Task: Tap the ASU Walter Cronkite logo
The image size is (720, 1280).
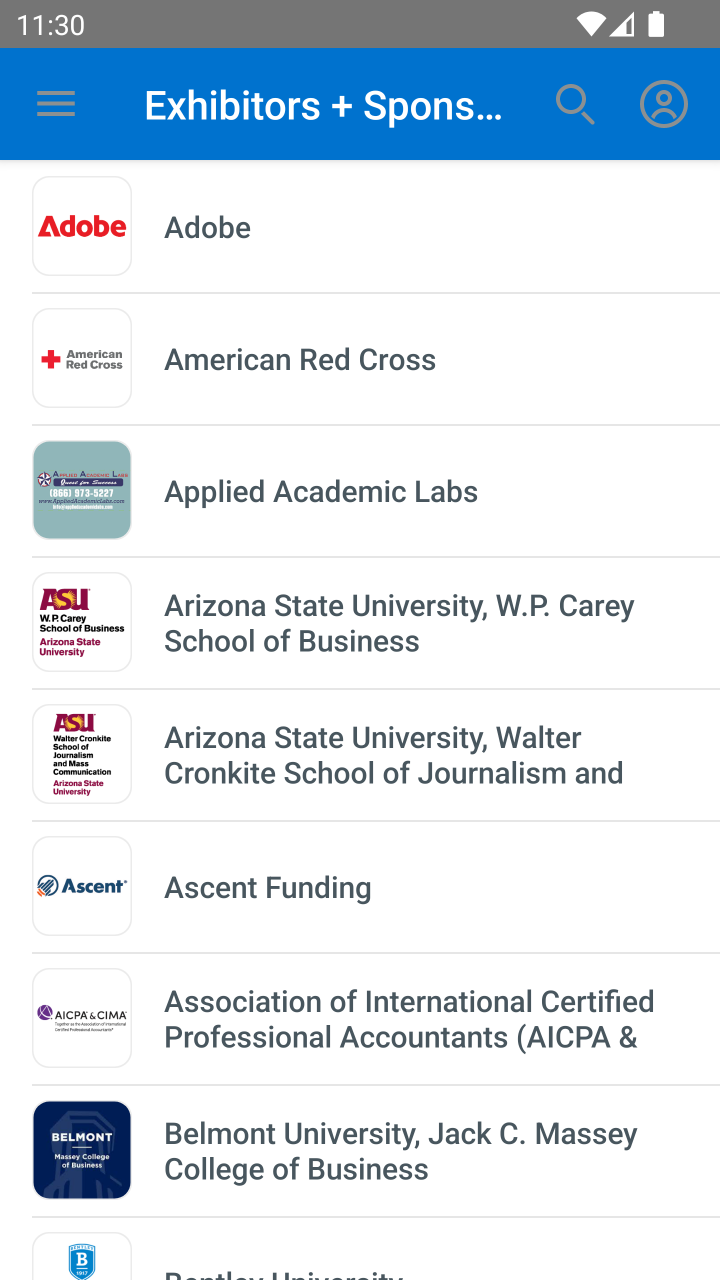Action: 82,754
